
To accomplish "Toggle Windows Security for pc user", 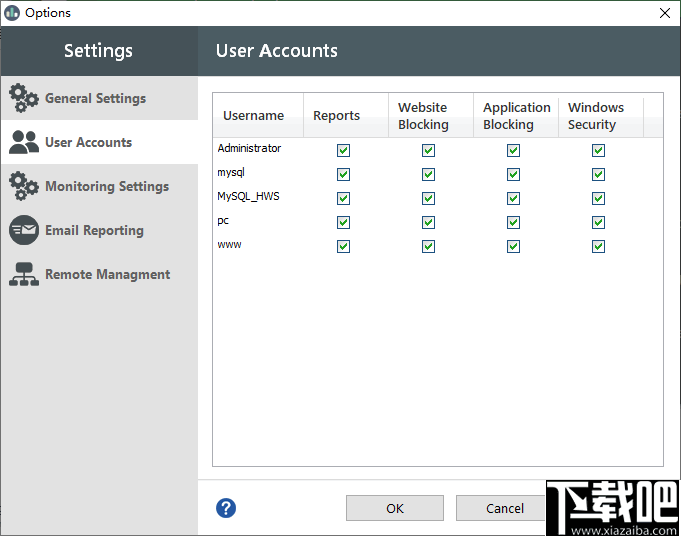I will pyautogui.click(x=598, y=223).
